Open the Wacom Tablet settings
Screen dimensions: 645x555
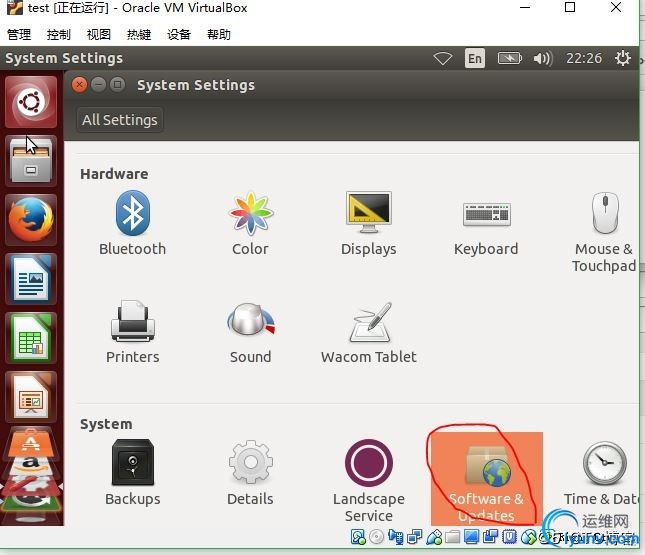[x=369, y=333]
